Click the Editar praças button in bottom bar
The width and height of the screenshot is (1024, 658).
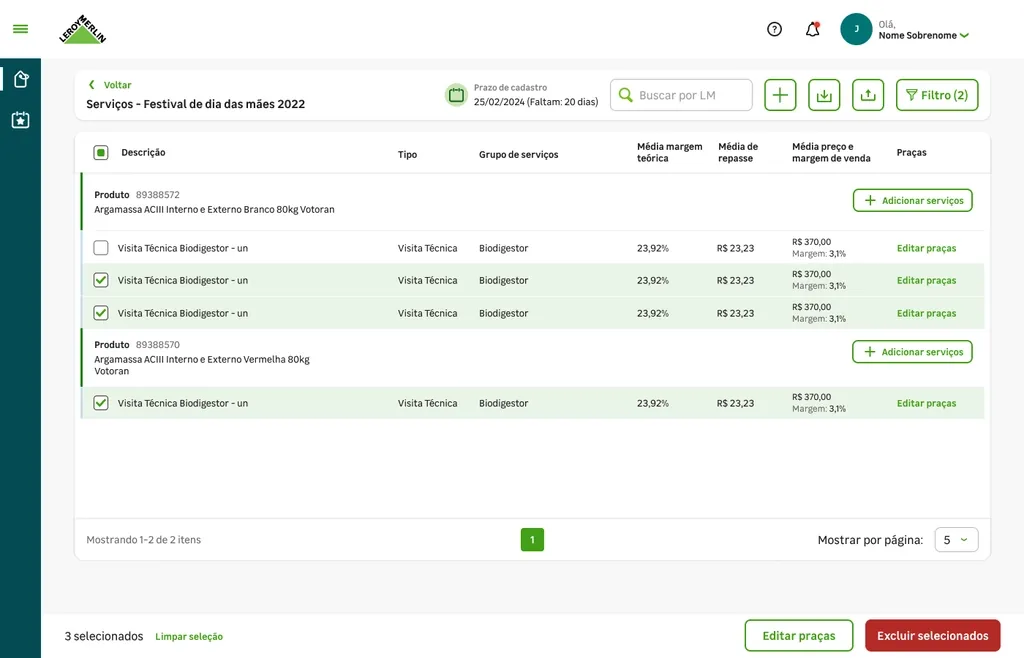(799, 636)
